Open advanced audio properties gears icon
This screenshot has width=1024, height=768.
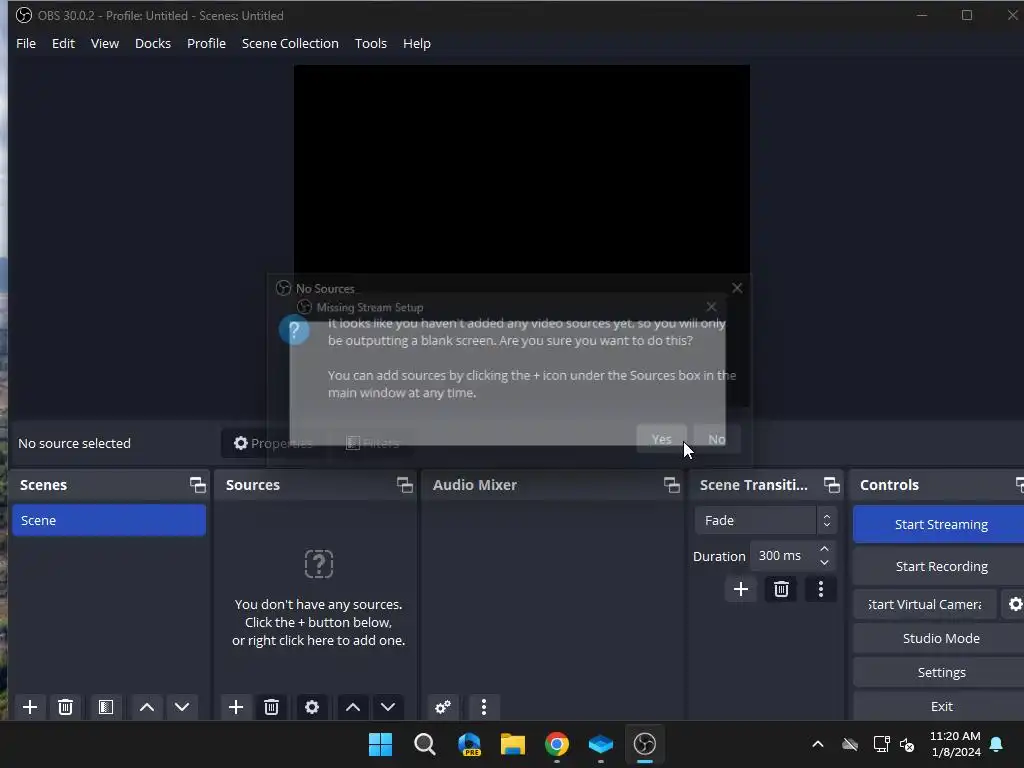pyautogui.click(x=443, y=707)
